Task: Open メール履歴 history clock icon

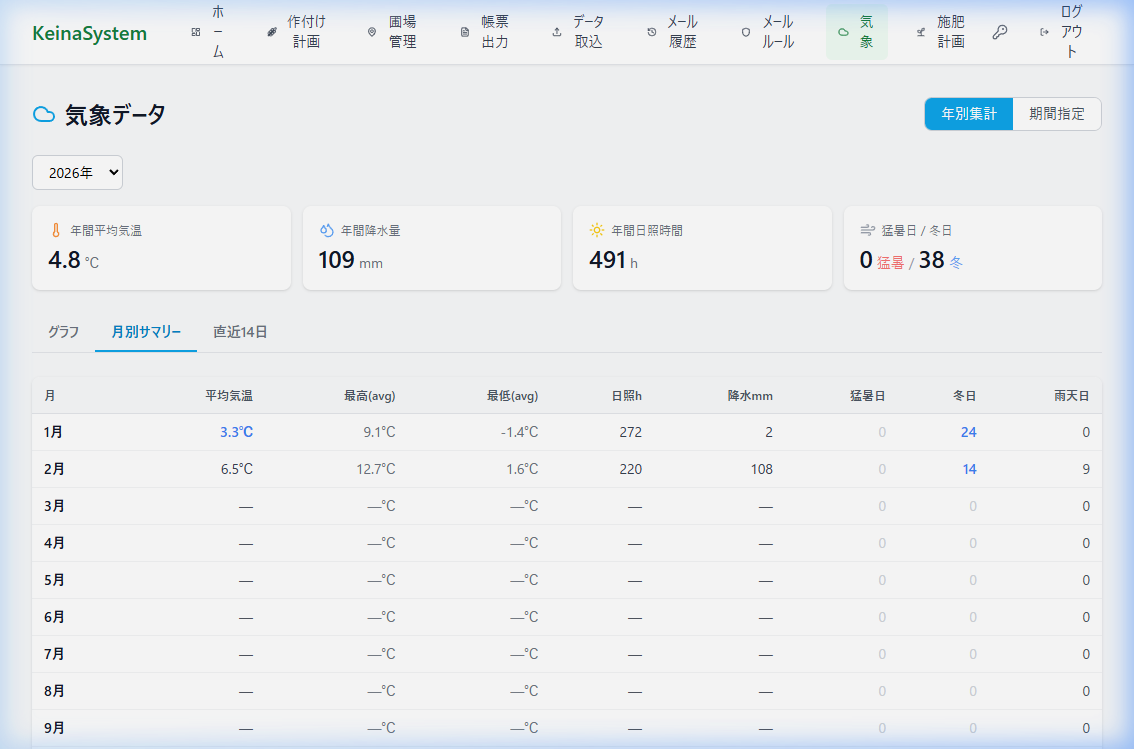Action: 652,32
